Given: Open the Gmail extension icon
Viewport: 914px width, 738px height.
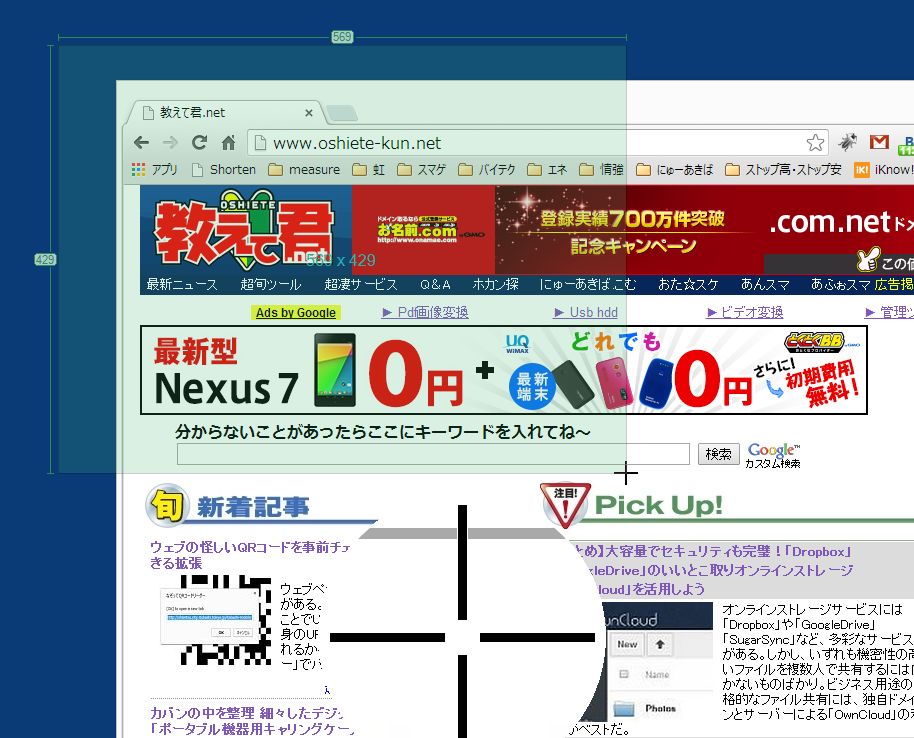Looking at the screenshot, I should pos(879,142).
